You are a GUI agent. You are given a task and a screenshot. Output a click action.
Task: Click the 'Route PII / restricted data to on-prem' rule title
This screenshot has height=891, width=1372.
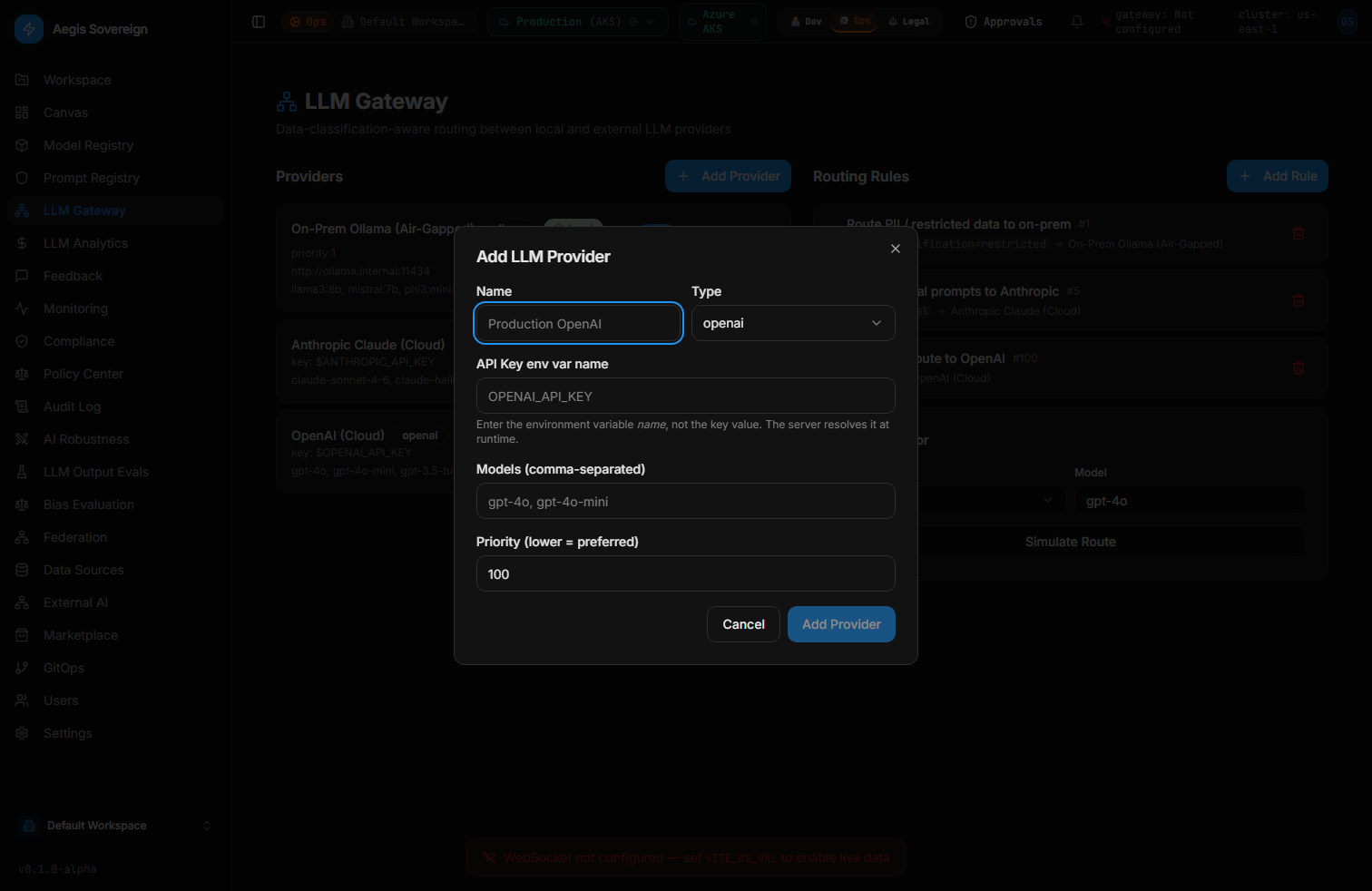click(958, 224)
